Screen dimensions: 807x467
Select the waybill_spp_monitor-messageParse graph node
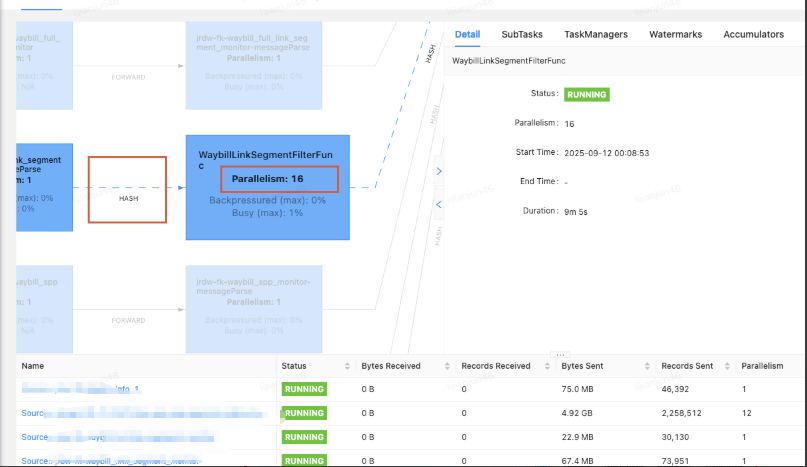[x=254, y=309]
